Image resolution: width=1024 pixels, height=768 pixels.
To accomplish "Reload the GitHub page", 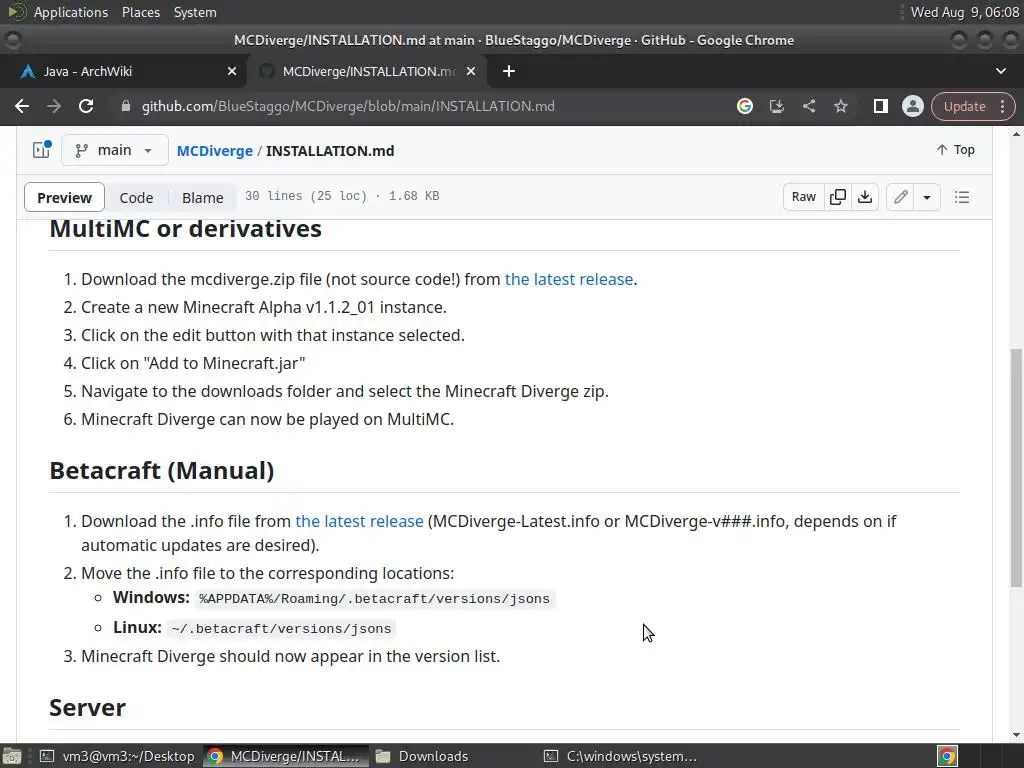I will pyautogui.click(x=86, y=106).
